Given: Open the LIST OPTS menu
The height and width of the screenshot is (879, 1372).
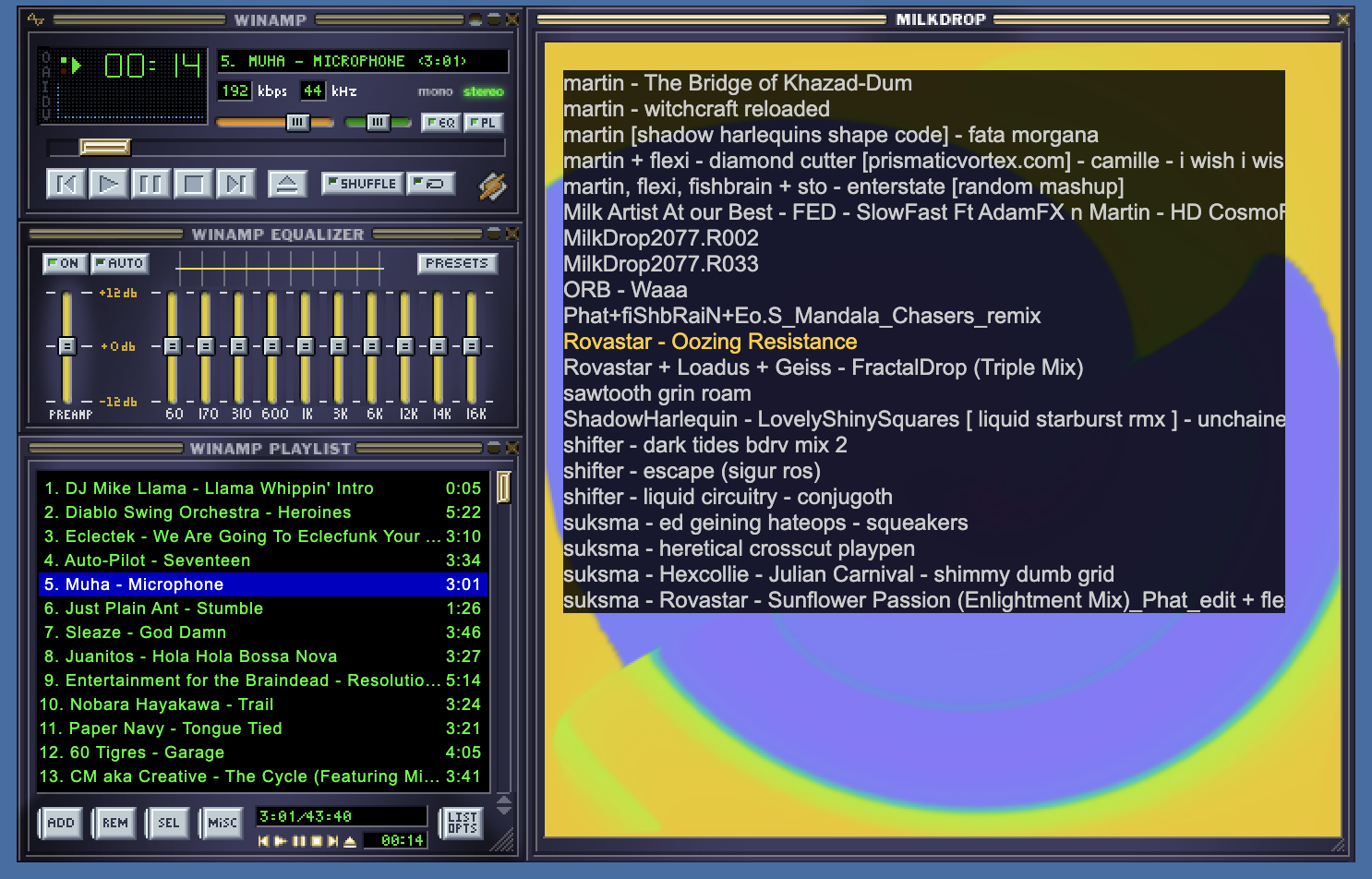Looking at the screenshot, I should click(462, 823).
